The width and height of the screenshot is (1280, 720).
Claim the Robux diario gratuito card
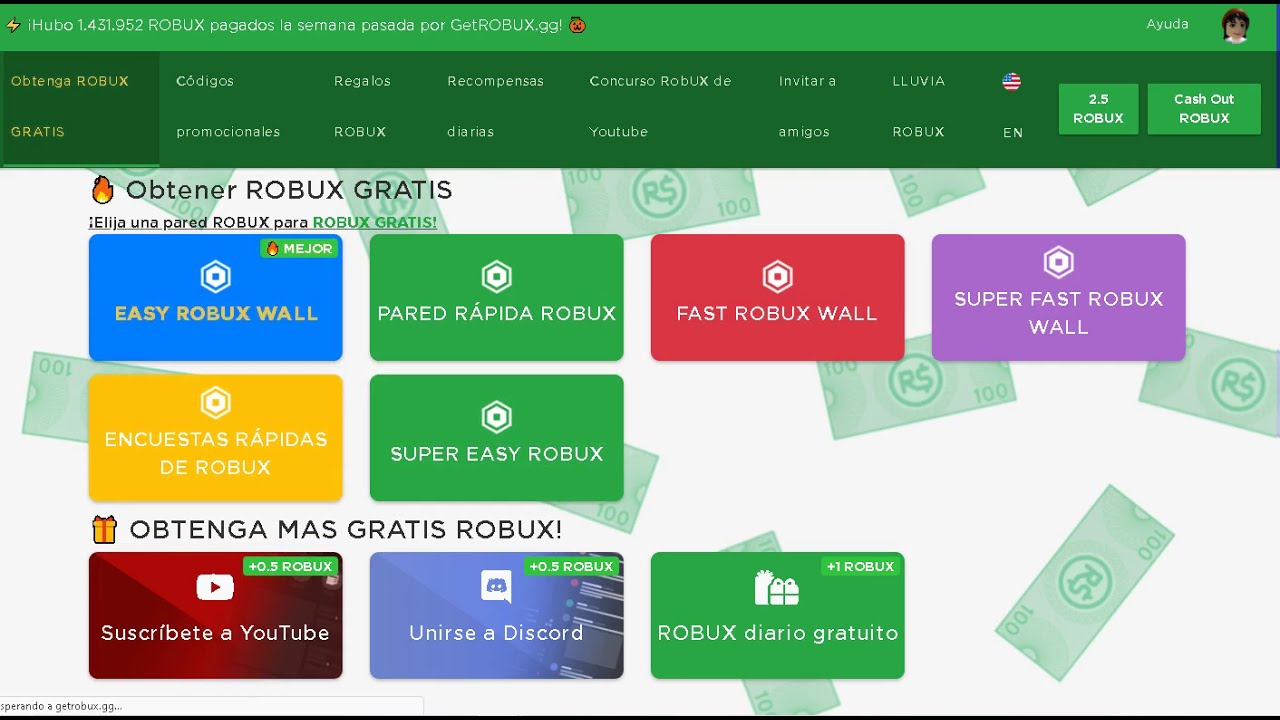pos(777,615)
